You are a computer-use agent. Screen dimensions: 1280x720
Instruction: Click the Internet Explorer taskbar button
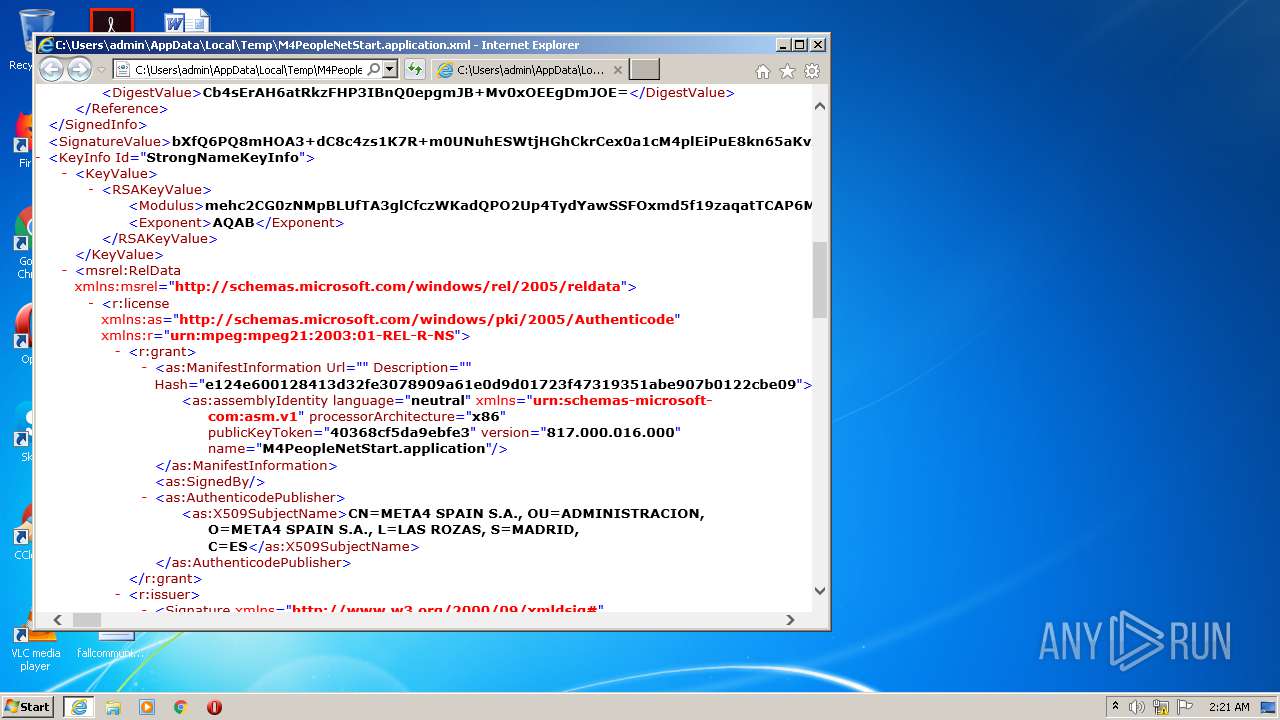tap(79, 706)
